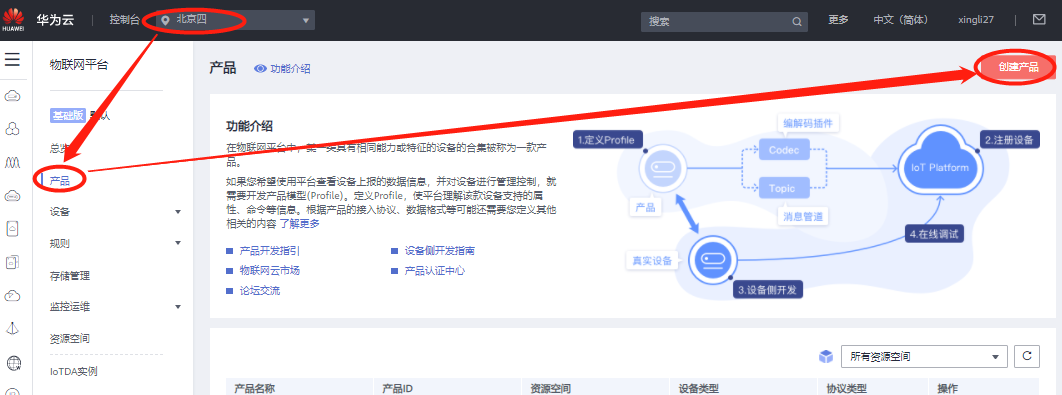Click the 操作 column header
This screenshot has width=1062, height=395.
(948, 389)
